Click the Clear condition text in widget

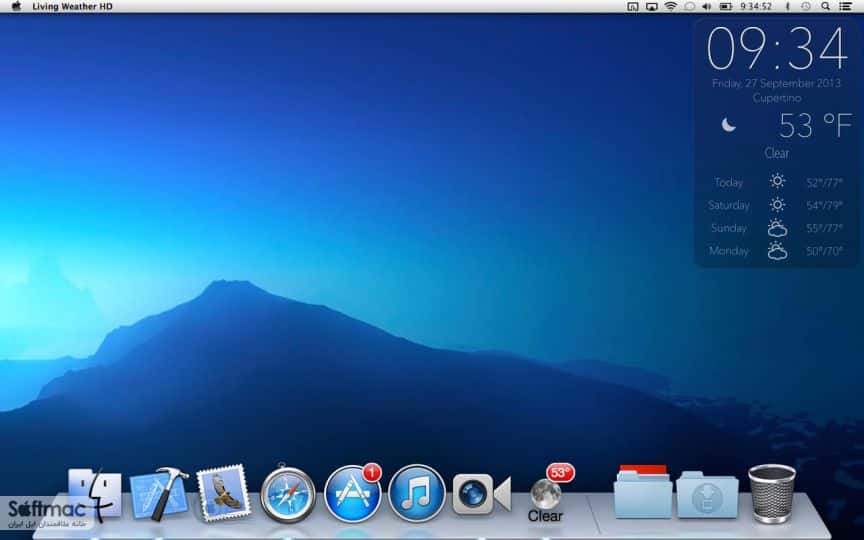coord(776,153)
